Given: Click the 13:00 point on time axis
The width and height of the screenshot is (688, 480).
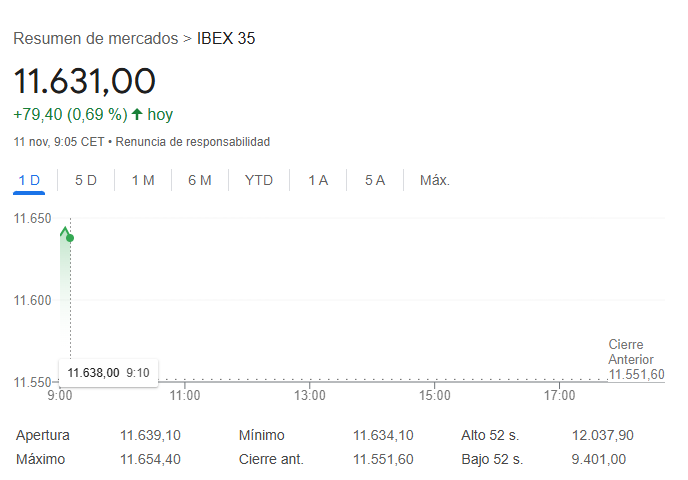Looking at the screenshot, I should pyautogui.click(x=310, y=396).
